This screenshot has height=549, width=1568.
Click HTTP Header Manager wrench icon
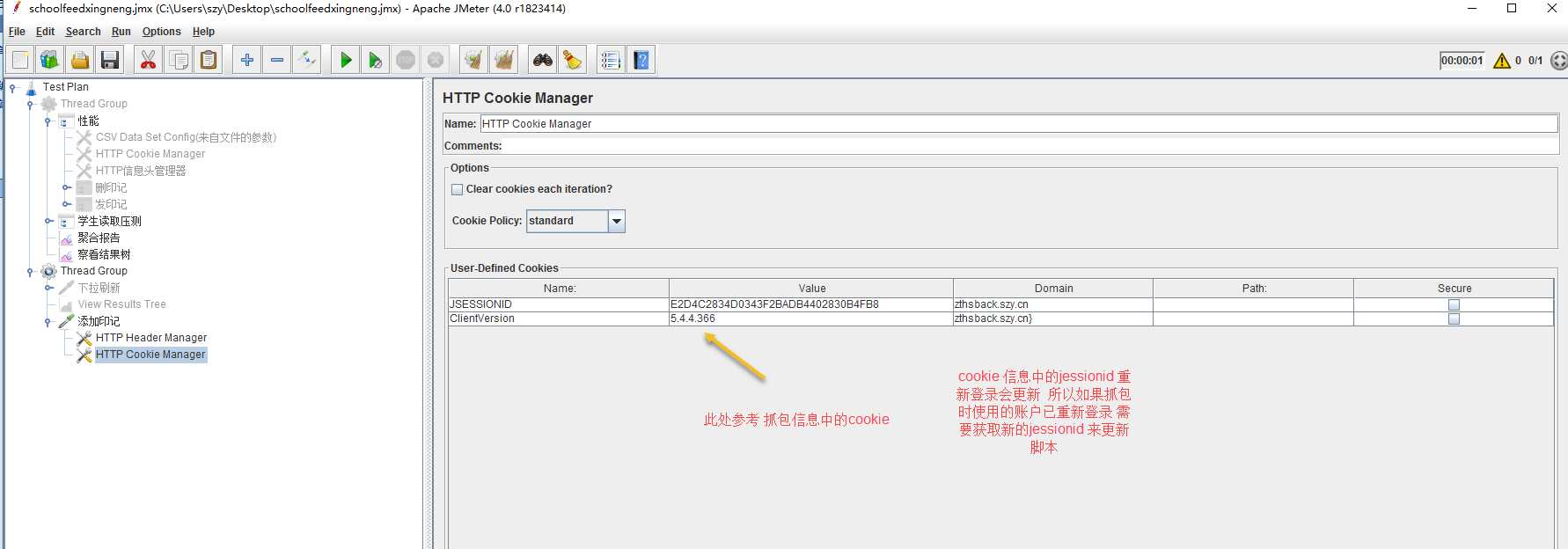(x=84, y=338)
